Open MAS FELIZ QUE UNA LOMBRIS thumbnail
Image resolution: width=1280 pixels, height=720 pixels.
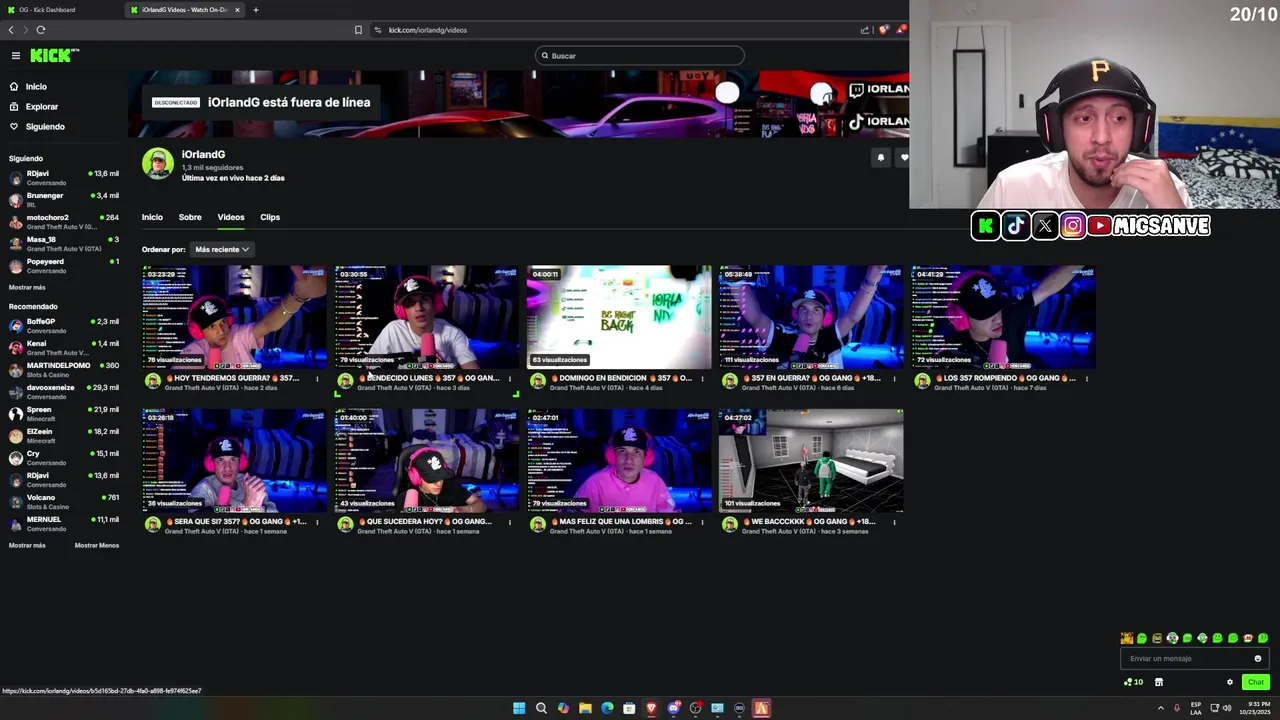tap(619, 460)
